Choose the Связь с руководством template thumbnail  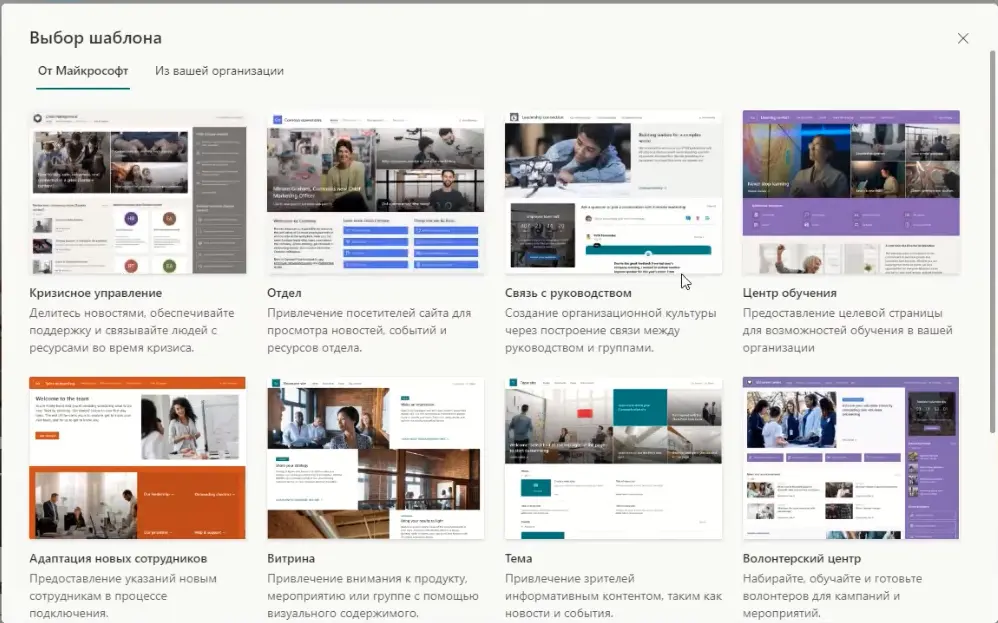[x=613, y=192]
